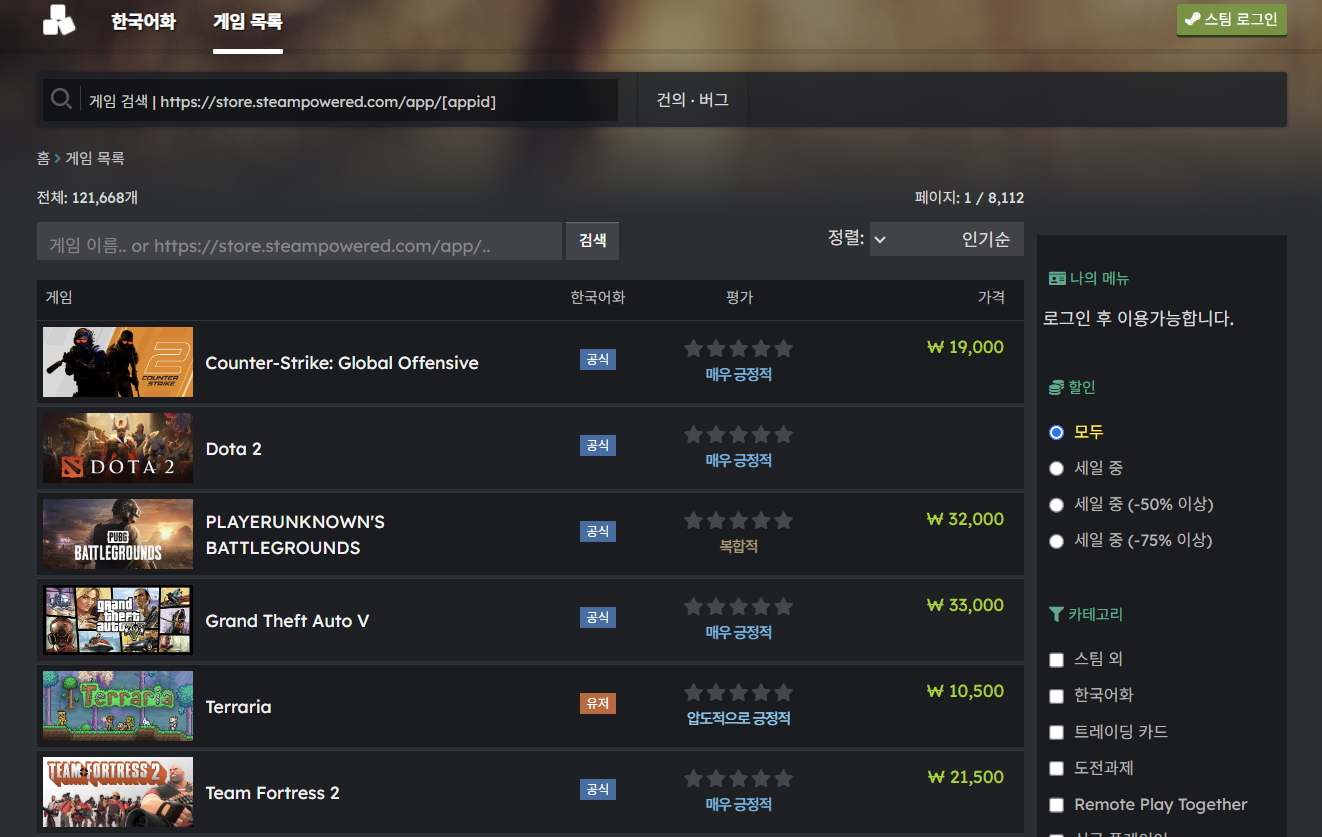Image resolution: width=1322 pixels, height=837 pixels.
Task: Click the 공식 badge for PLAYERUNKNOWN'S BATTLEGROUNDS
Action: pyautogui.click(x=598, y=531)
